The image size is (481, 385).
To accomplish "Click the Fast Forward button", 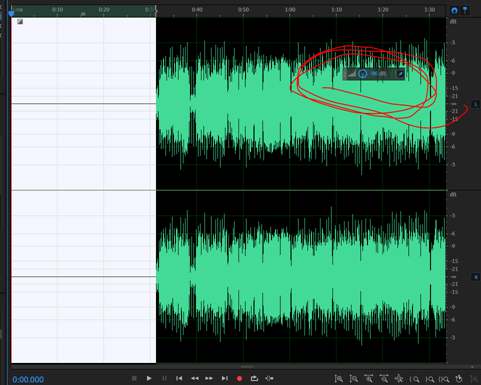I will (209, 379).
